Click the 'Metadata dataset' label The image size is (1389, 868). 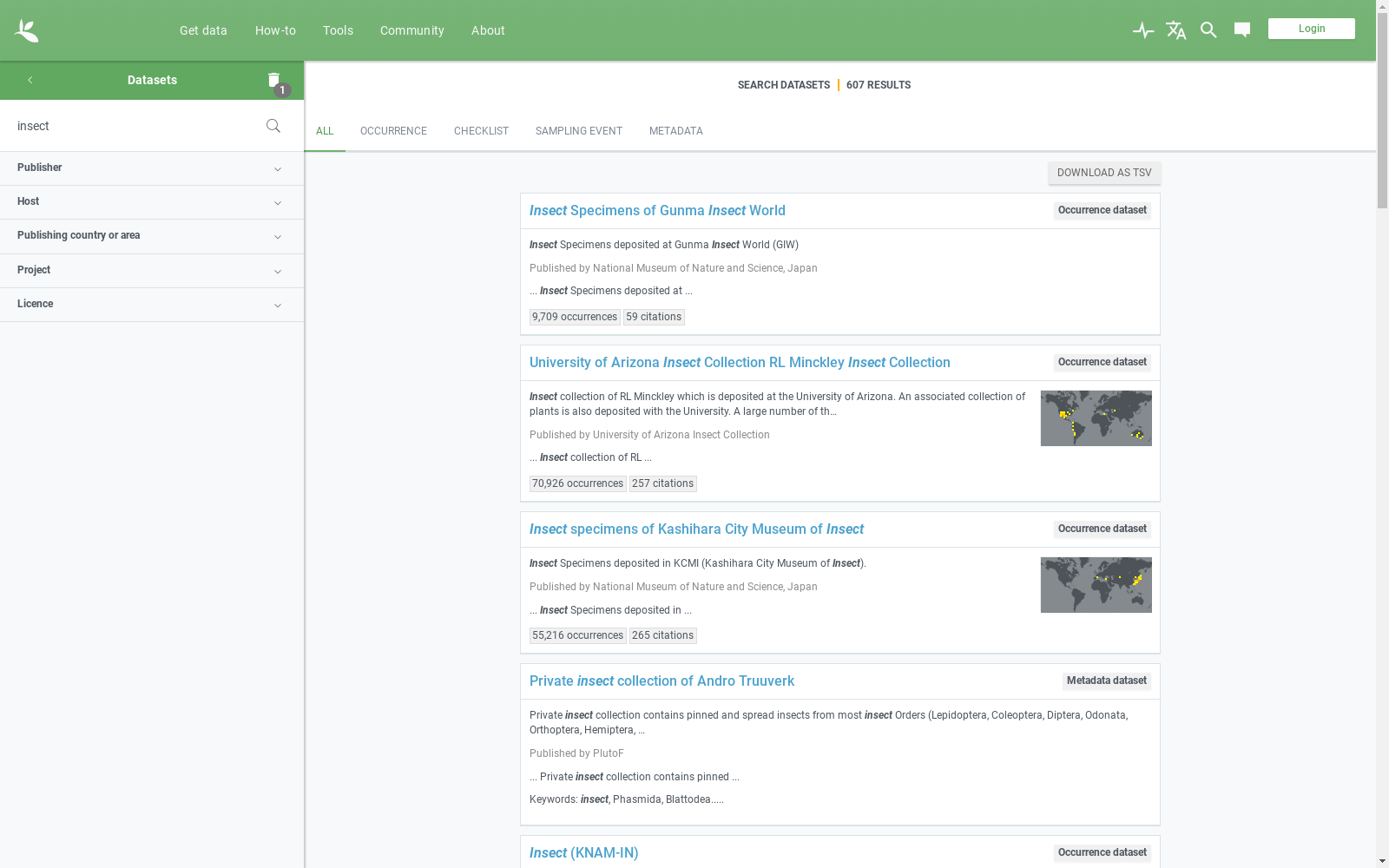1106,681
